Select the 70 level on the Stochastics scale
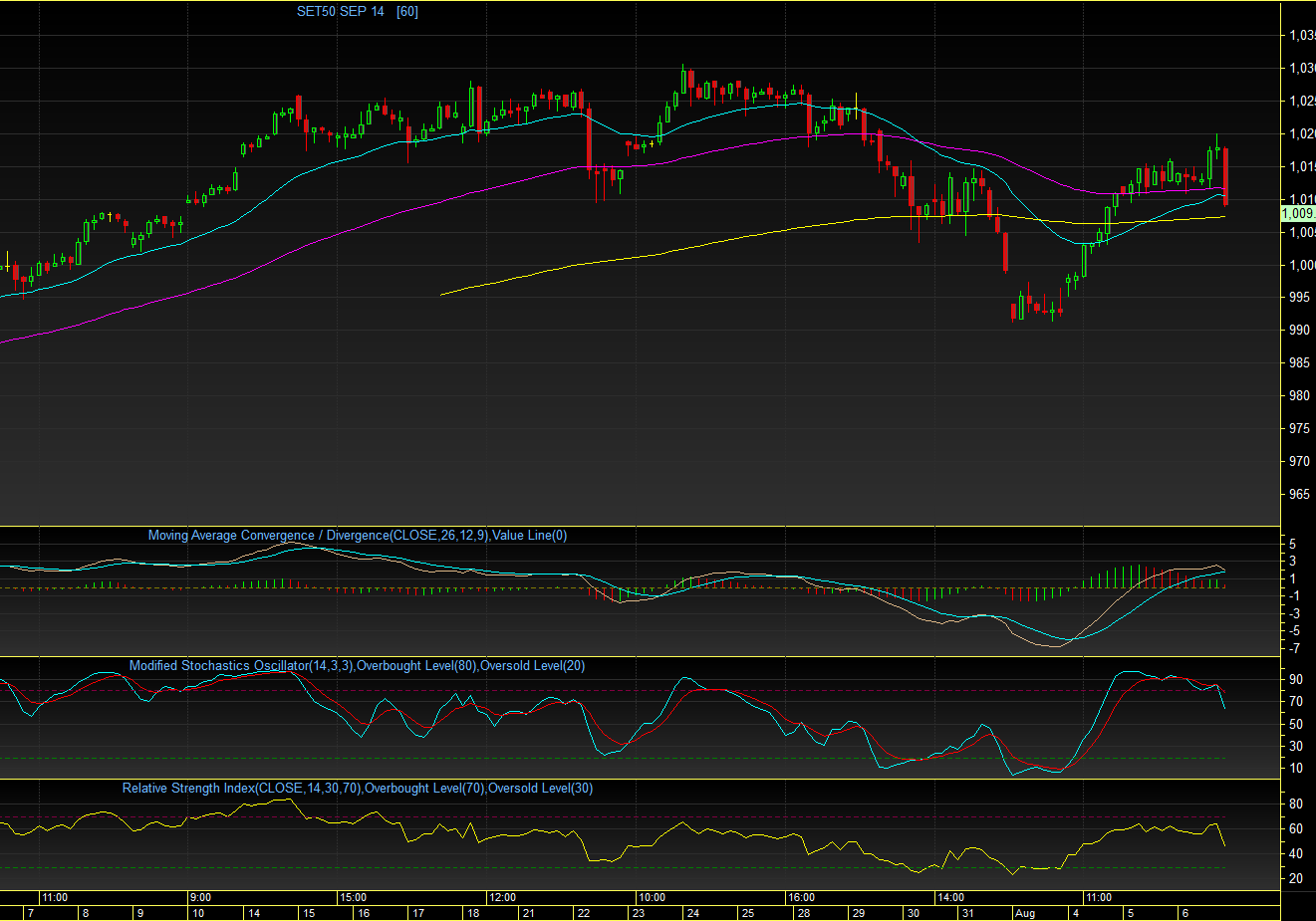Screen dimensions: 1316x921 1296,702
